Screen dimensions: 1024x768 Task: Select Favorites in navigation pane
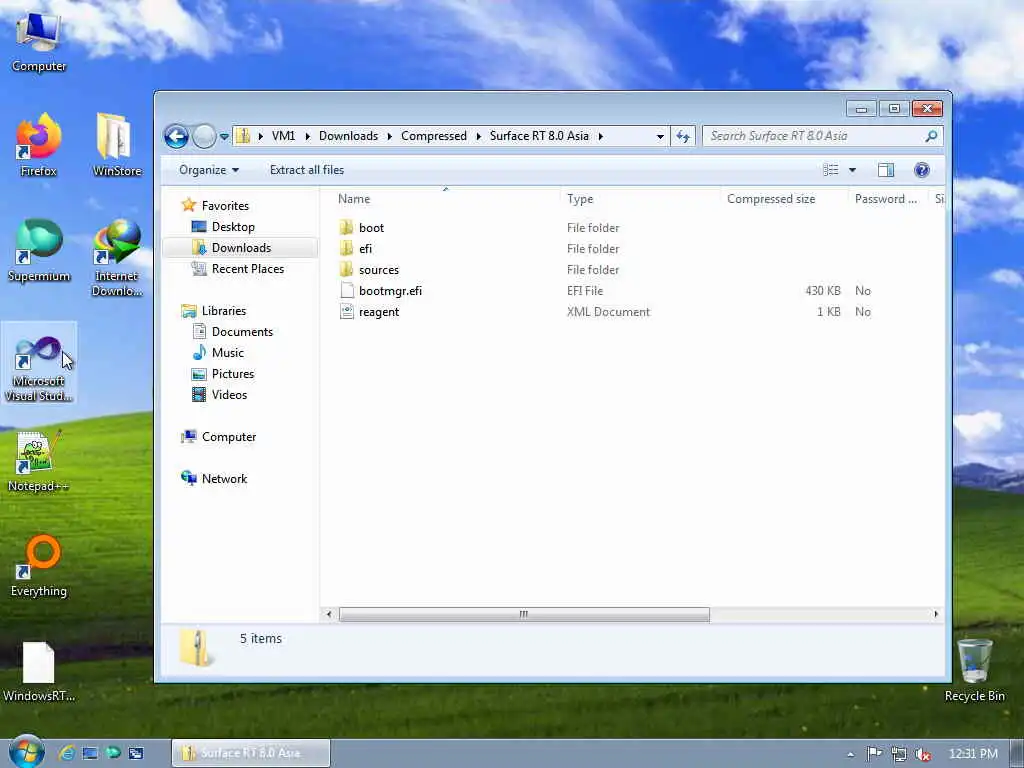[x=225, y=205]
